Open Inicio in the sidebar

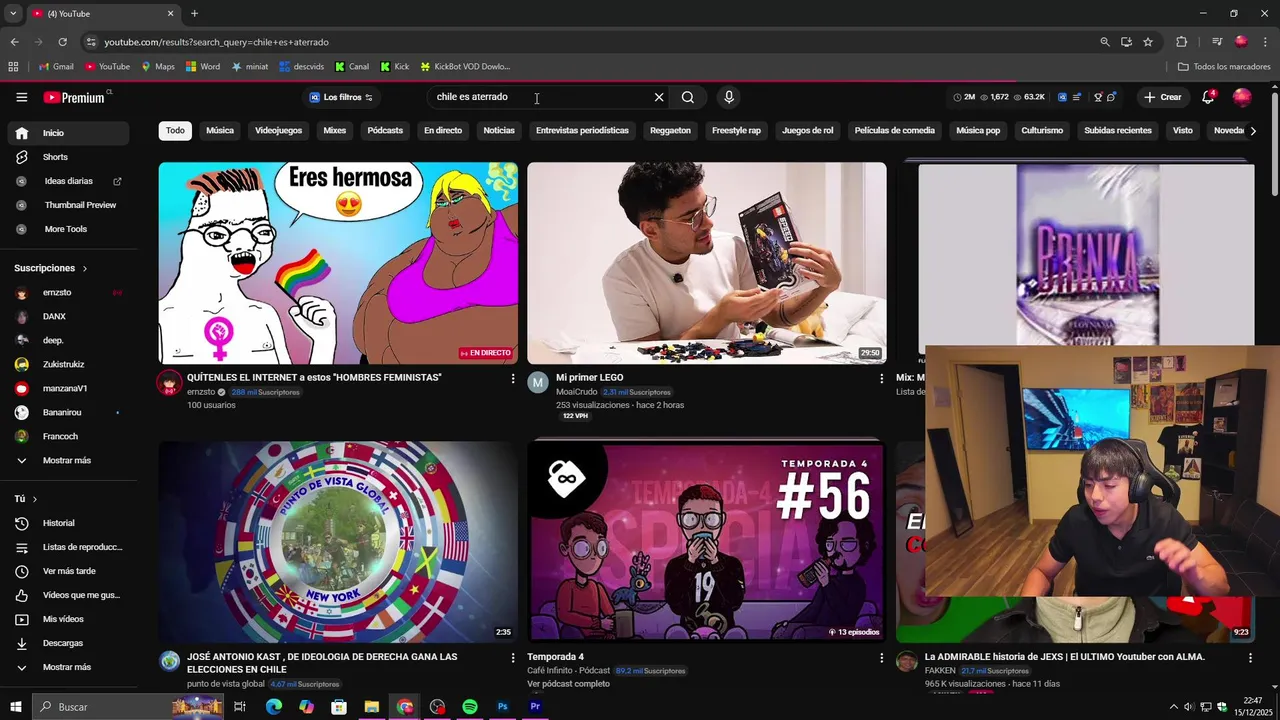coord(68,133)
